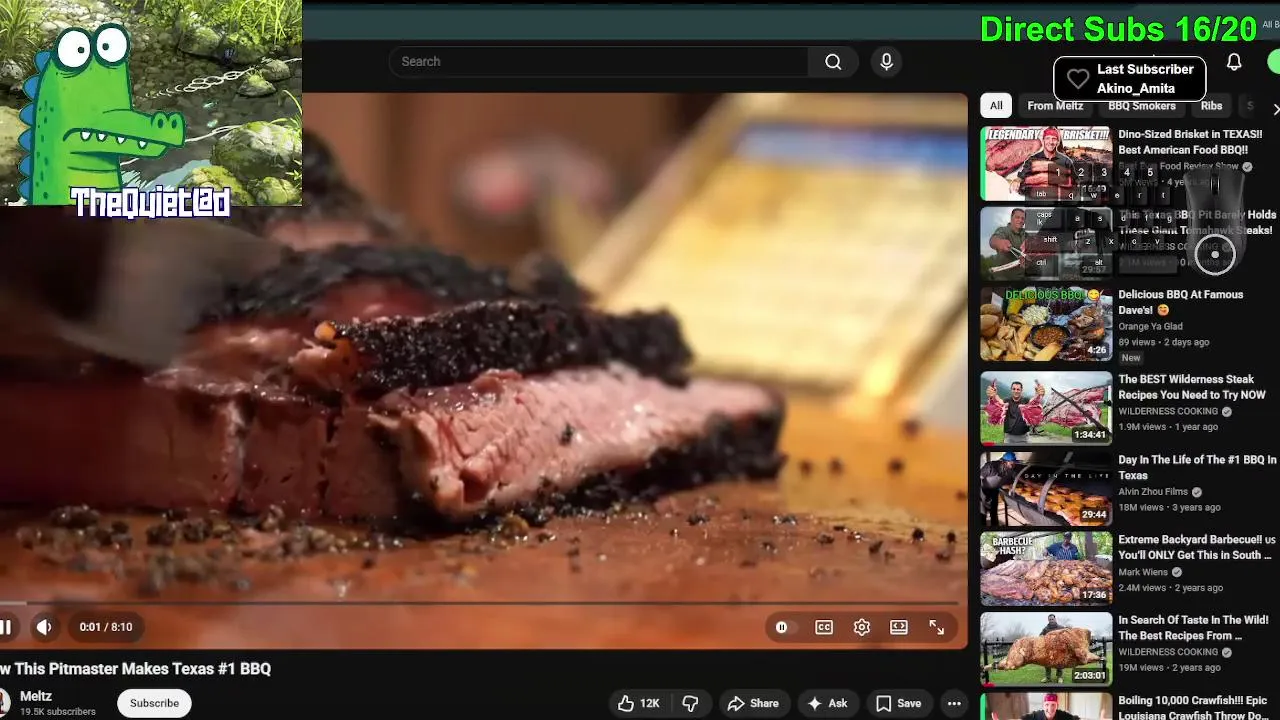Subscribe to Meltz channel
Viewport: 1280px width, 720px height.
[154, 703]
